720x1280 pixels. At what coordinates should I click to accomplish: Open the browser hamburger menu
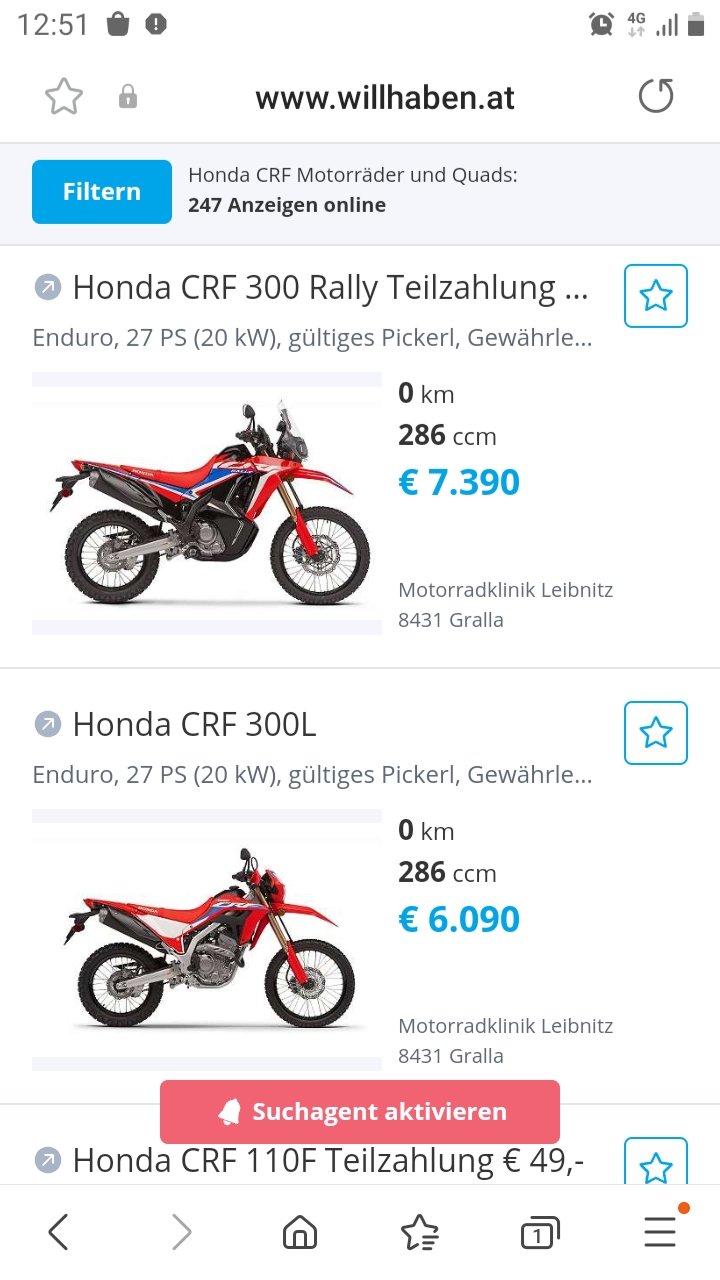[660, 1233]
